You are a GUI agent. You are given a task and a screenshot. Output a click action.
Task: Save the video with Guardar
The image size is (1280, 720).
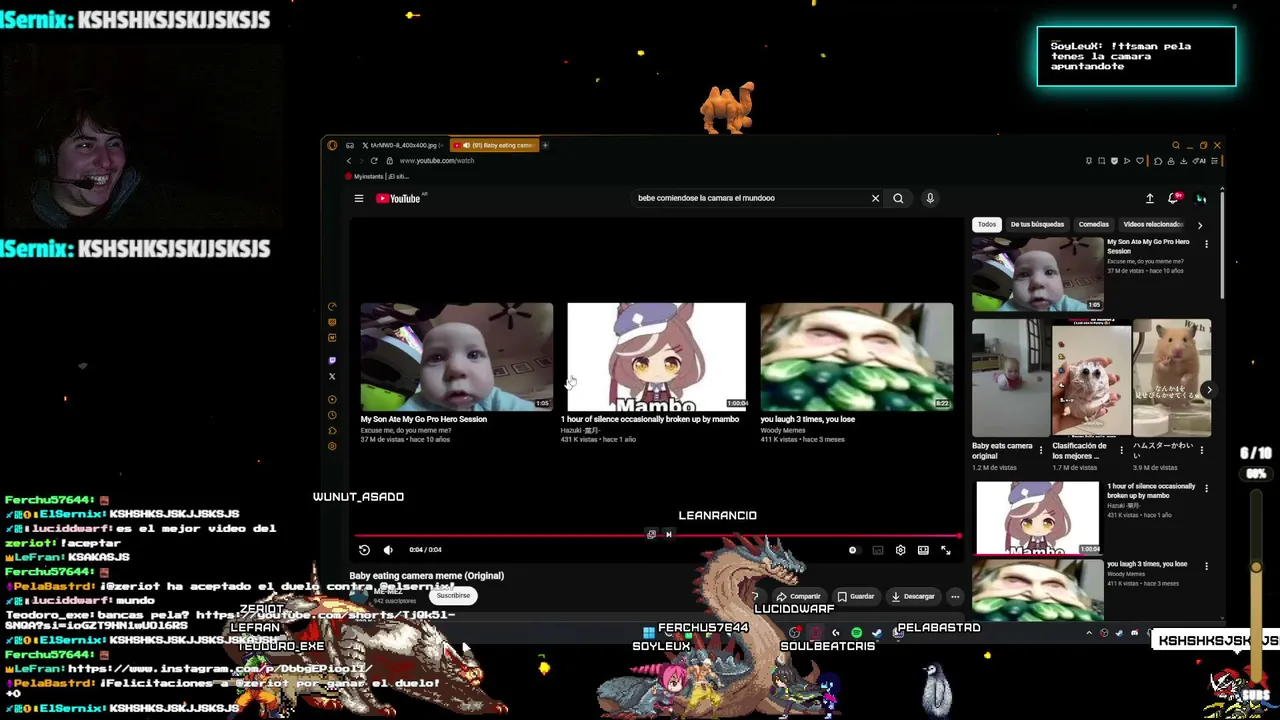(x=855, y=596)
